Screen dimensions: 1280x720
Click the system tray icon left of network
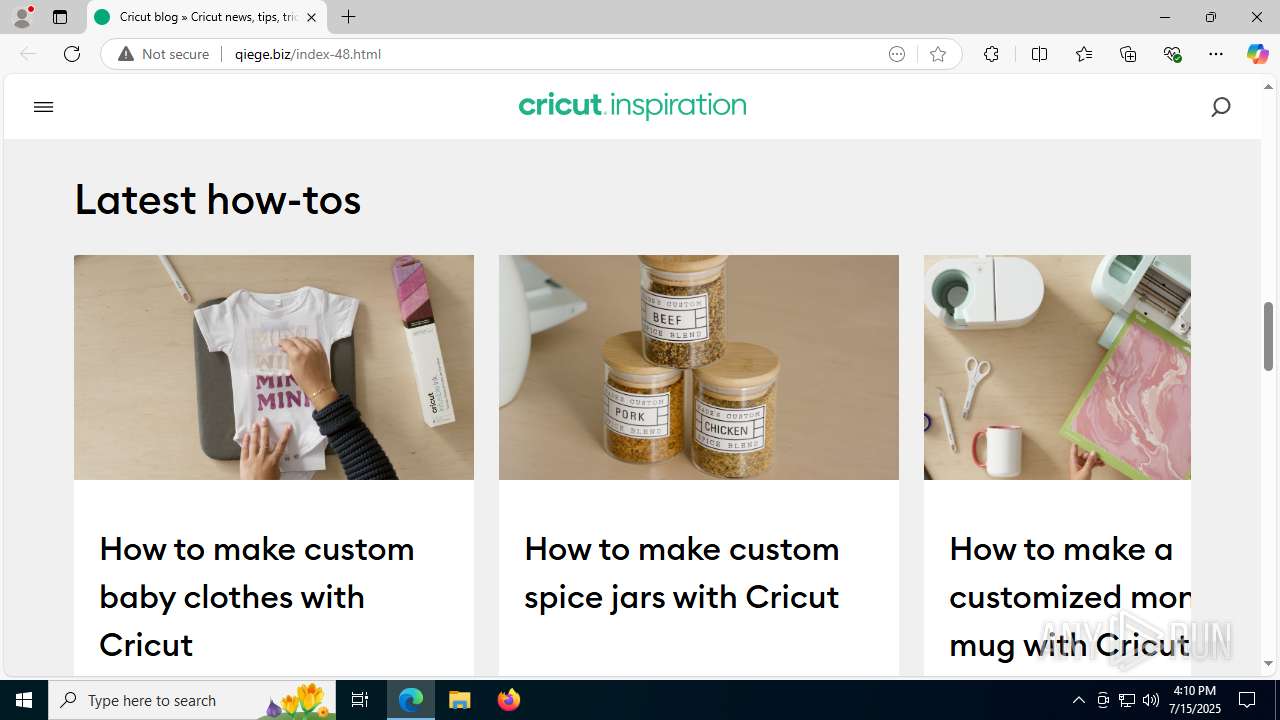[x=1103, y=700]
